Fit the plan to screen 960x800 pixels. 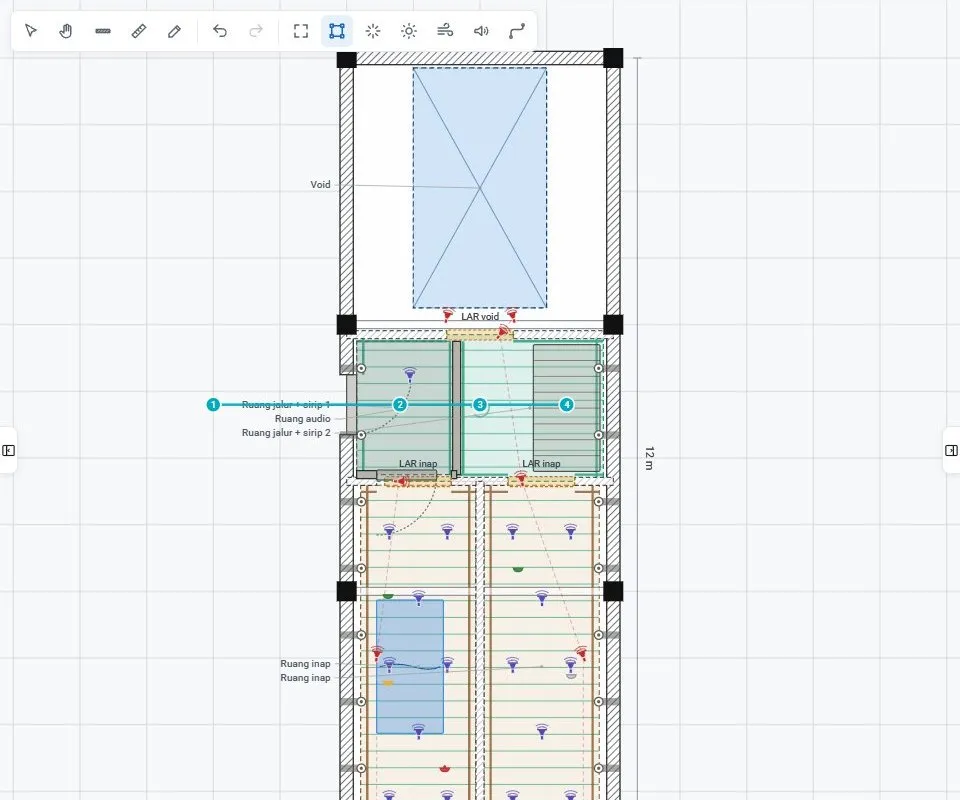click(301, 31)
